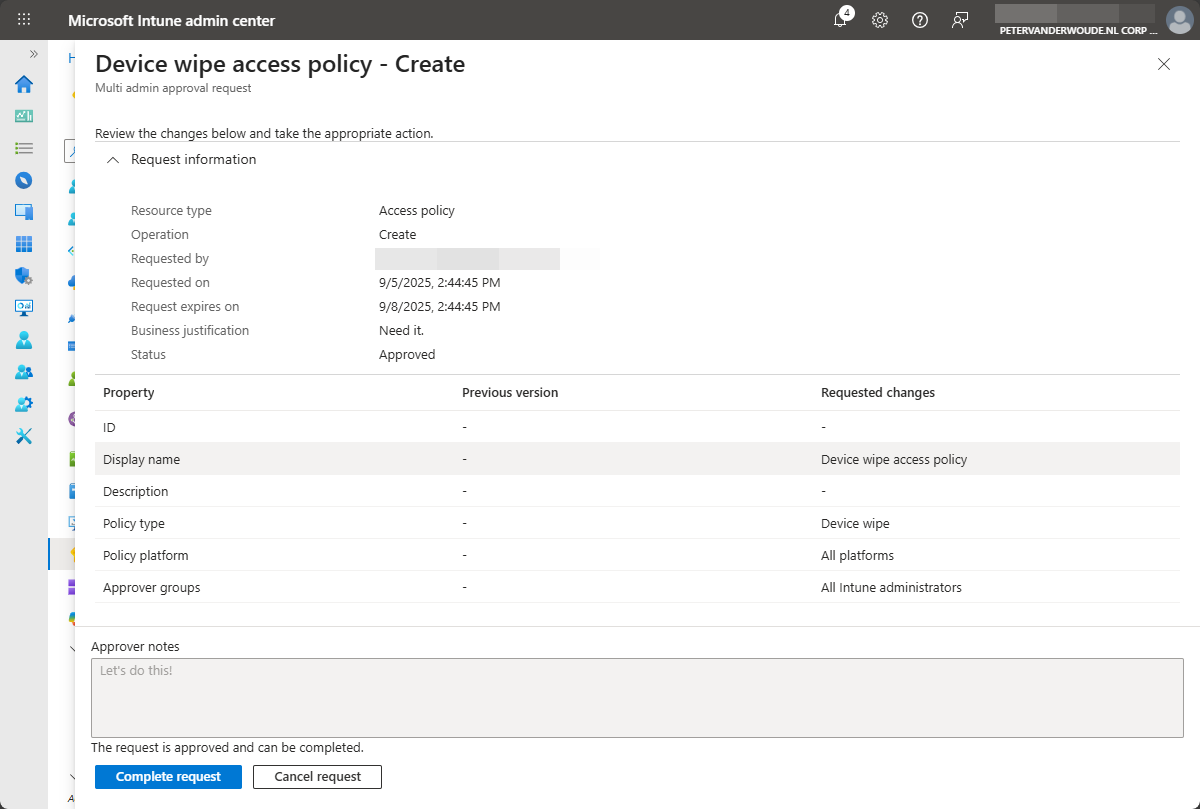Click the Approver notes text box

tap(637, 697)
